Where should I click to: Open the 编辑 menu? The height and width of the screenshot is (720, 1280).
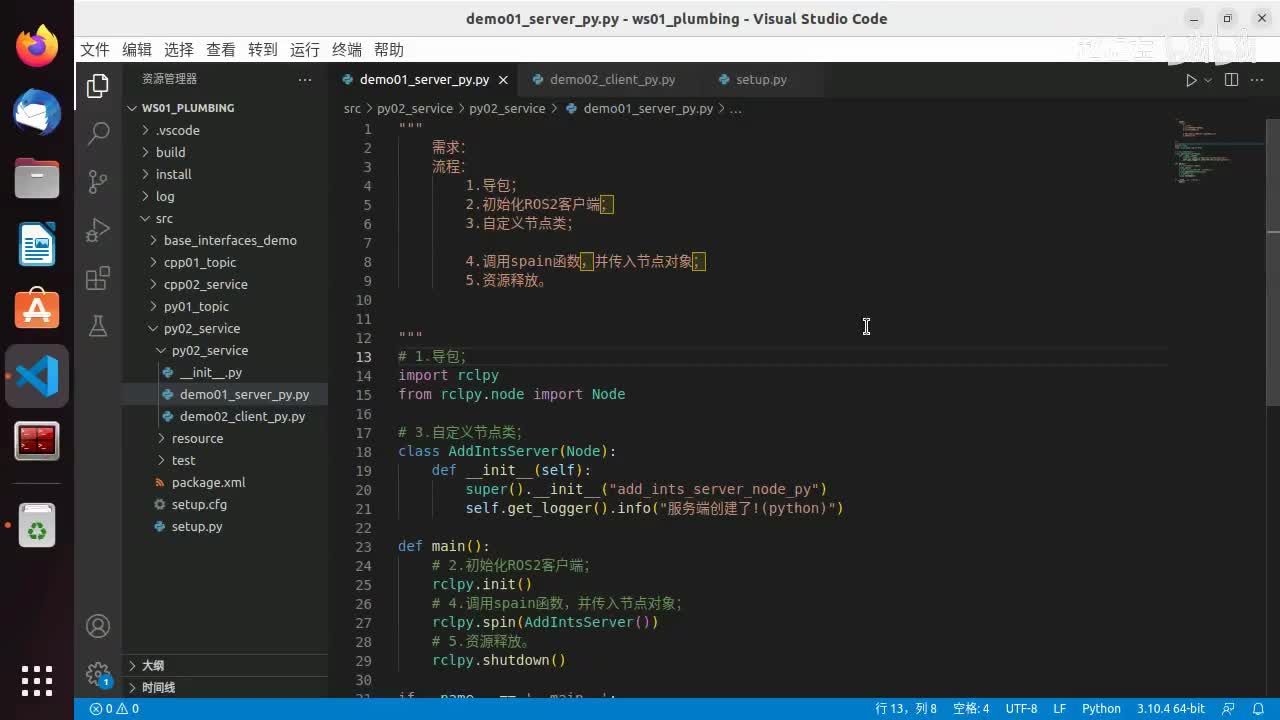(137, 50)
